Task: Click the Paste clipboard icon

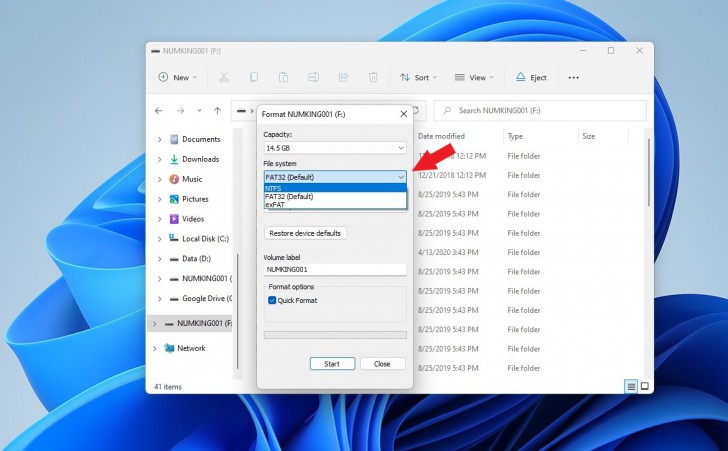Action: pos(283,78)
